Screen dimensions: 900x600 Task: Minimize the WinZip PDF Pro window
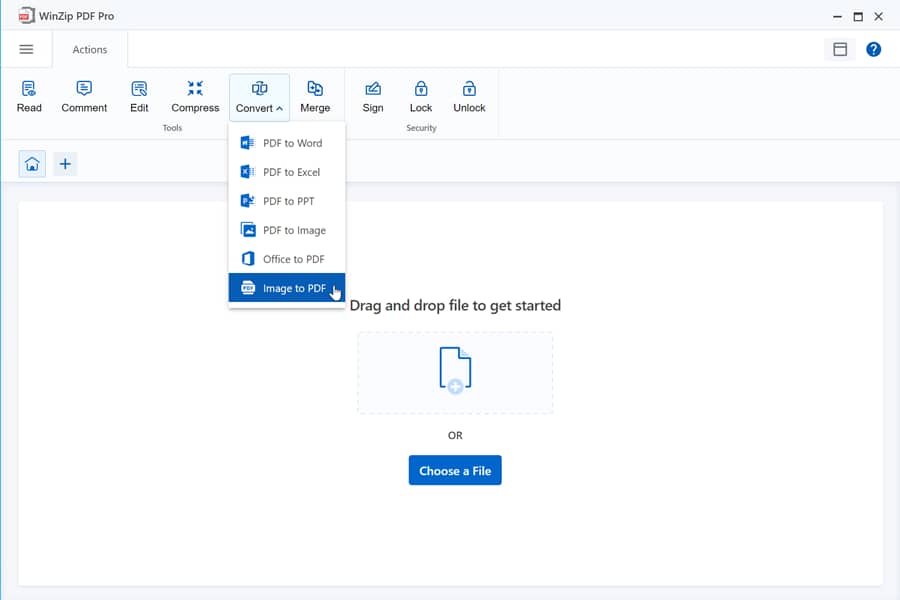[837, 17]
